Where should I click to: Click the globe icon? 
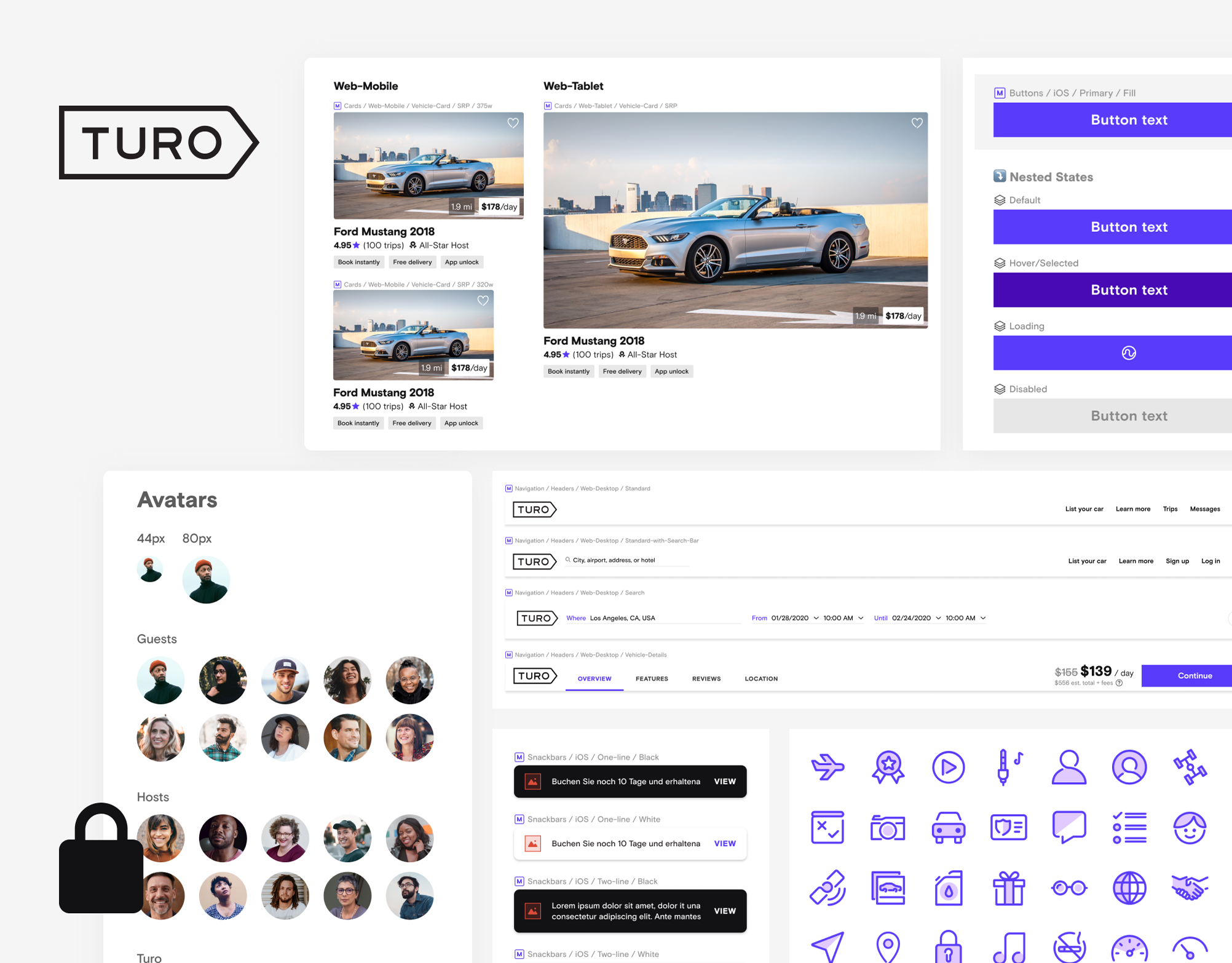[1129, 888]
